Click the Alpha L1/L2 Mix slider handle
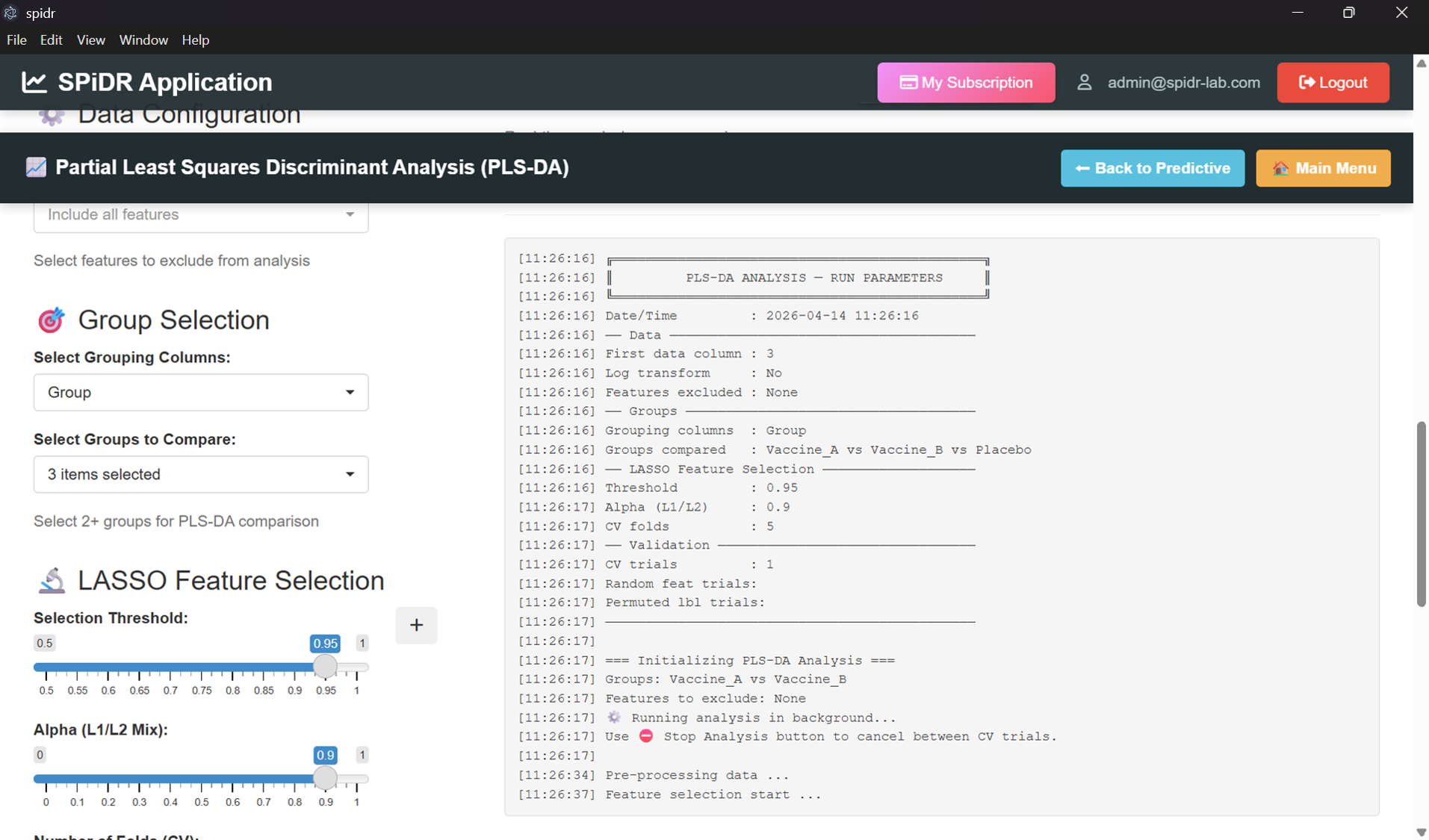The height and width of the screenshot is (840, 1429). [x=325, y=778]
